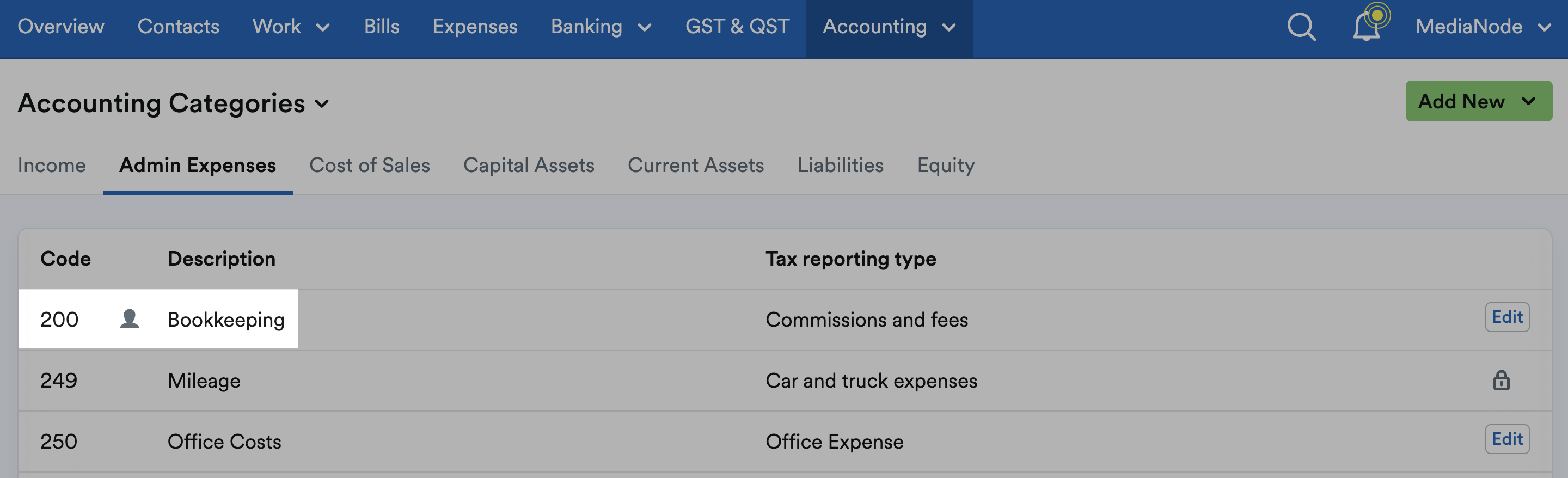Open GST & QST in navigation
This screenshot has height=478, width=1568.
pyautogui.click(x=737, y=27)
